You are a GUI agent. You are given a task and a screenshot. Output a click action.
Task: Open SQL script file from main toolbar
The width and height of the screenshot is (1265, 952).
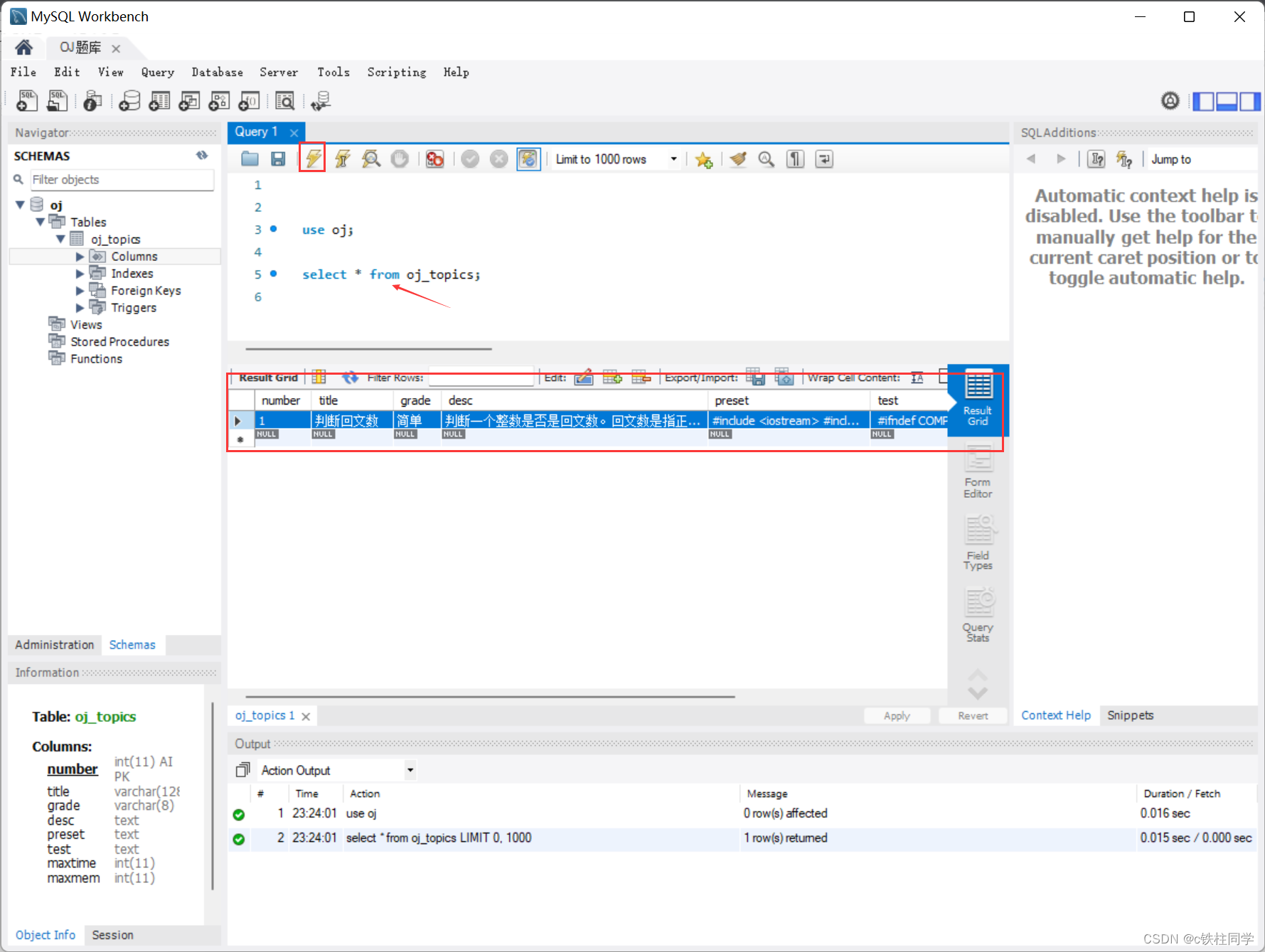[57, 101]
